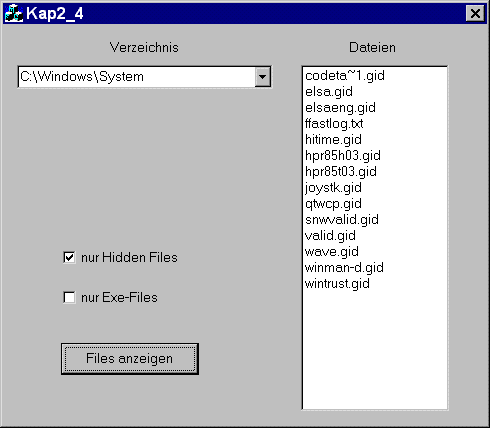
Task: Uncheck the nur Hidden Files checkbox
Action: click(x=69, y=257)
